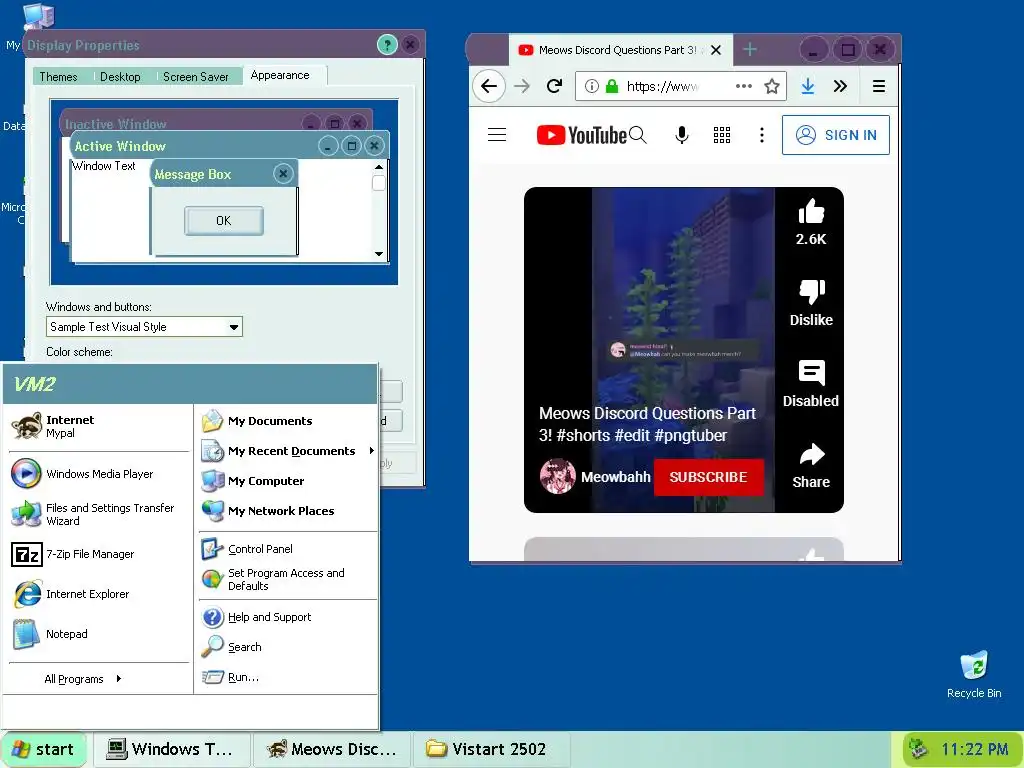
Task: Switch to the Desktop tab
Action: coord(120,76)
